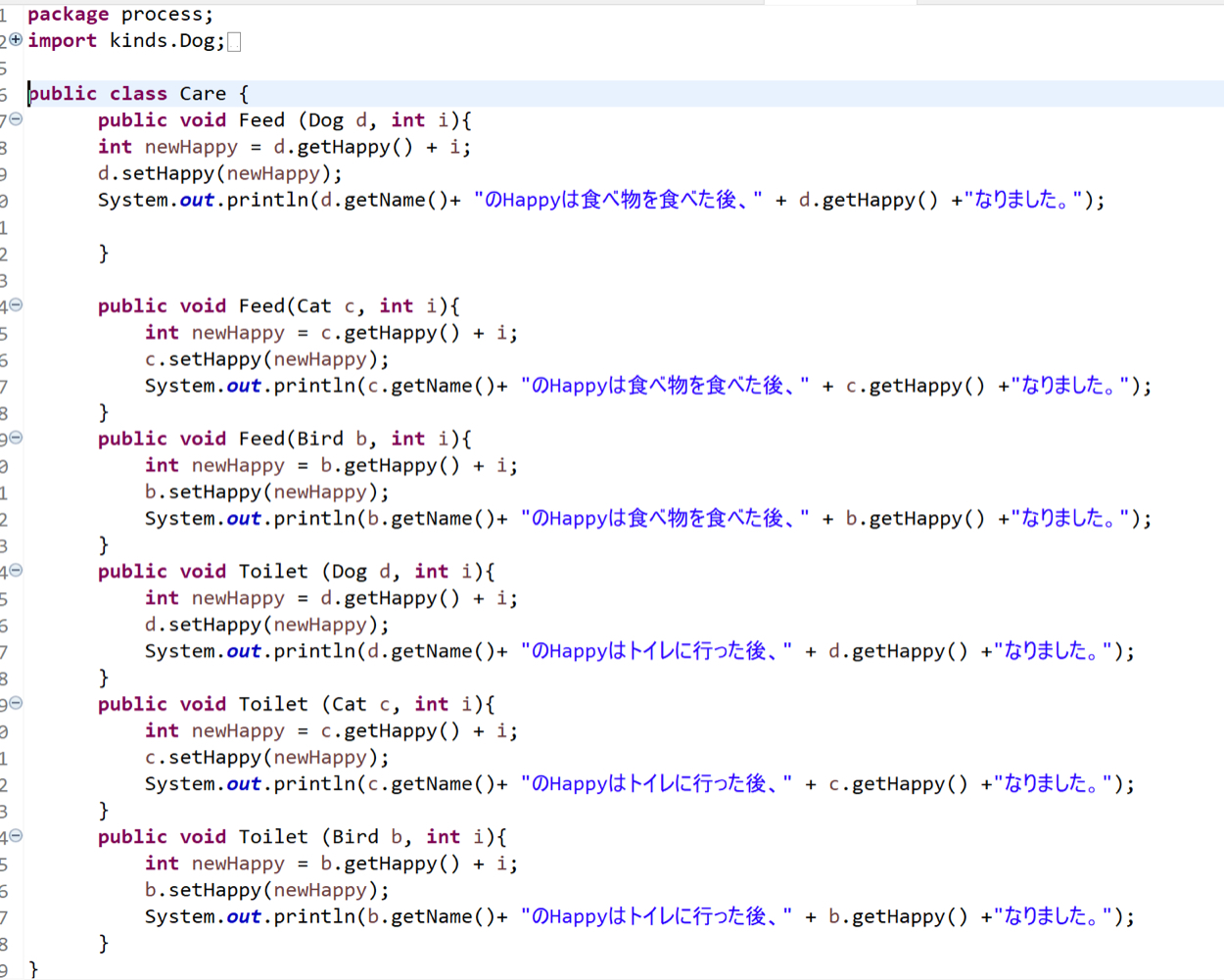Click Bird parameter type in Feed method
The width and height of the screenshot is (1224, 980).
click(320, 439)
